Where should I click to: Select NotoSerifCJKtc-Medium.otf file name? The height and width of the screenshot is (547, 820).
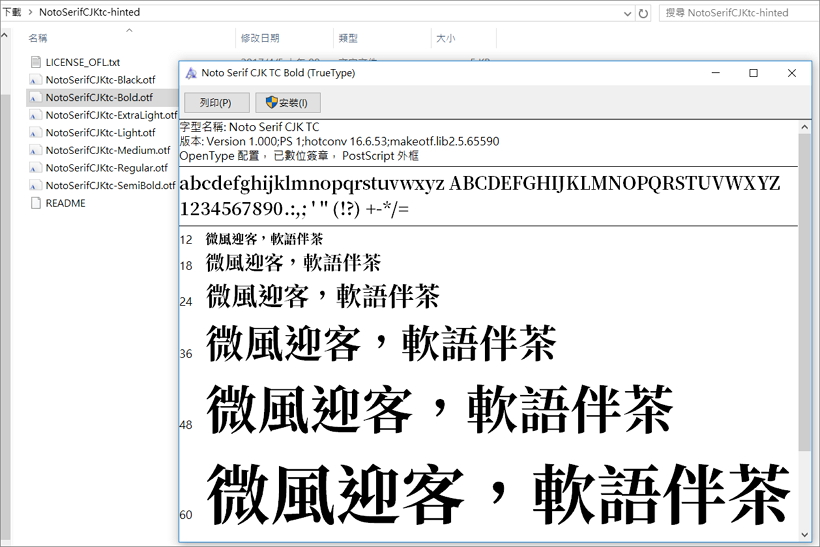(x=108, y=151)
